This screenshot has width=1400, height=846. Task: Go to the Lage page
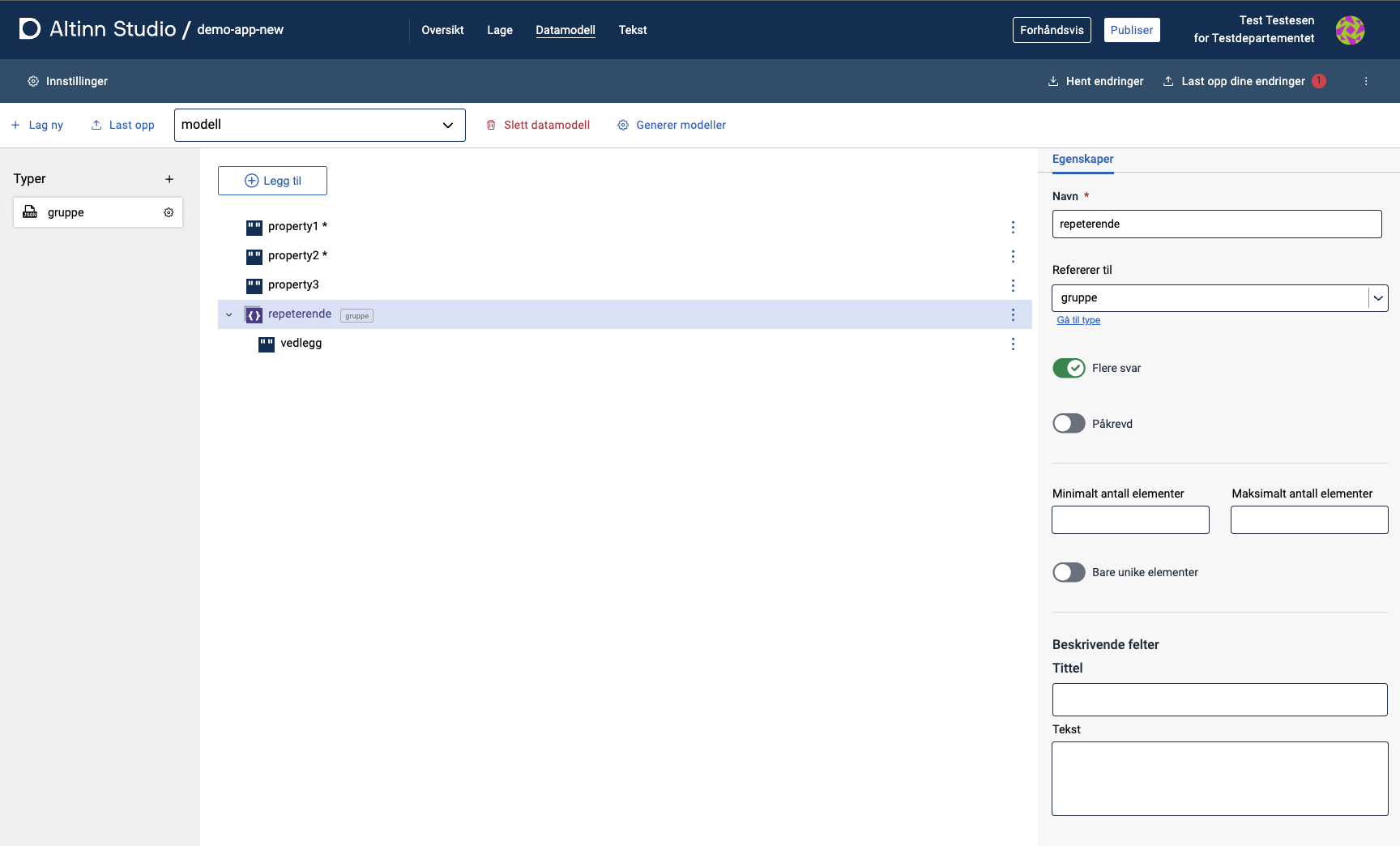point(500,30)
